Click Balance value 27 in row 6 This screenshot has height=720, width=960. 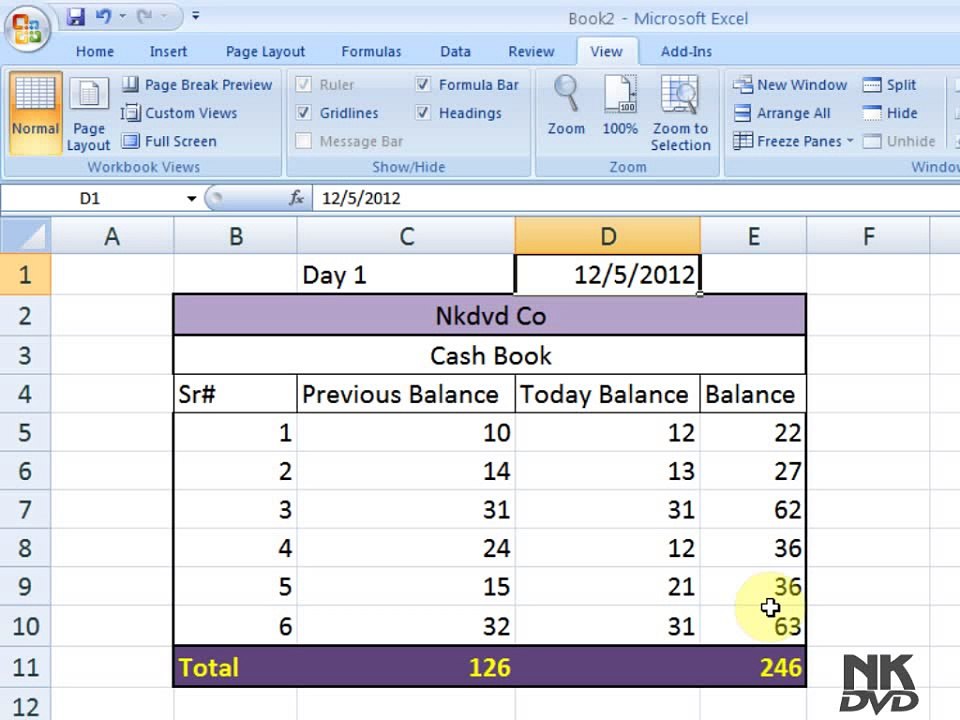[x=753, y=471]
